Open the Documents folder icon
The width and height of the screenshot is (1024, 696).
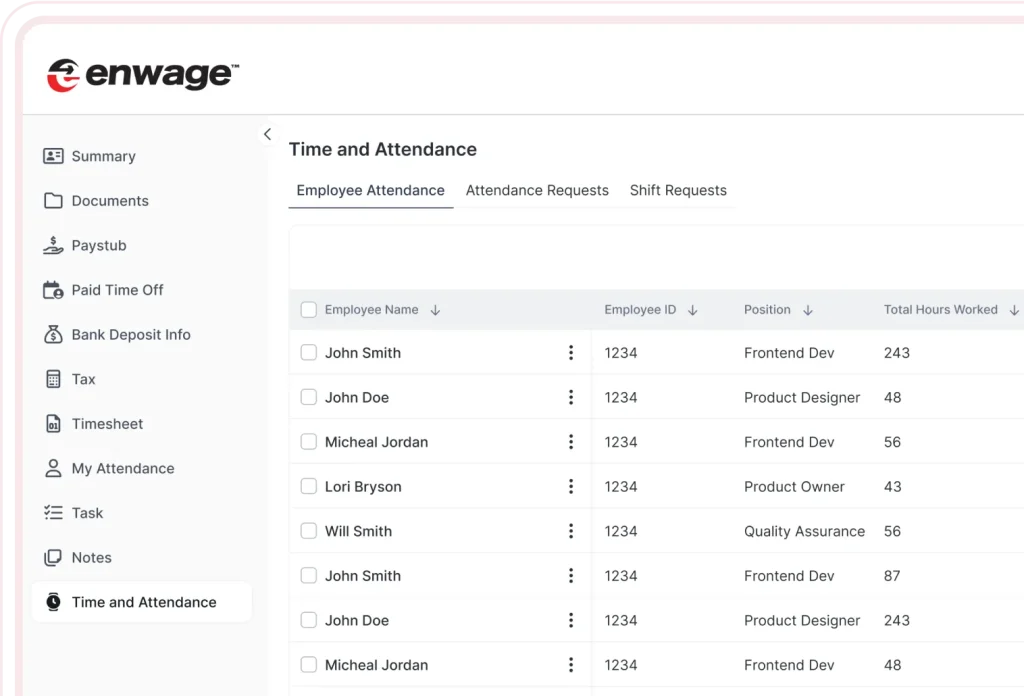click(53, 201)
